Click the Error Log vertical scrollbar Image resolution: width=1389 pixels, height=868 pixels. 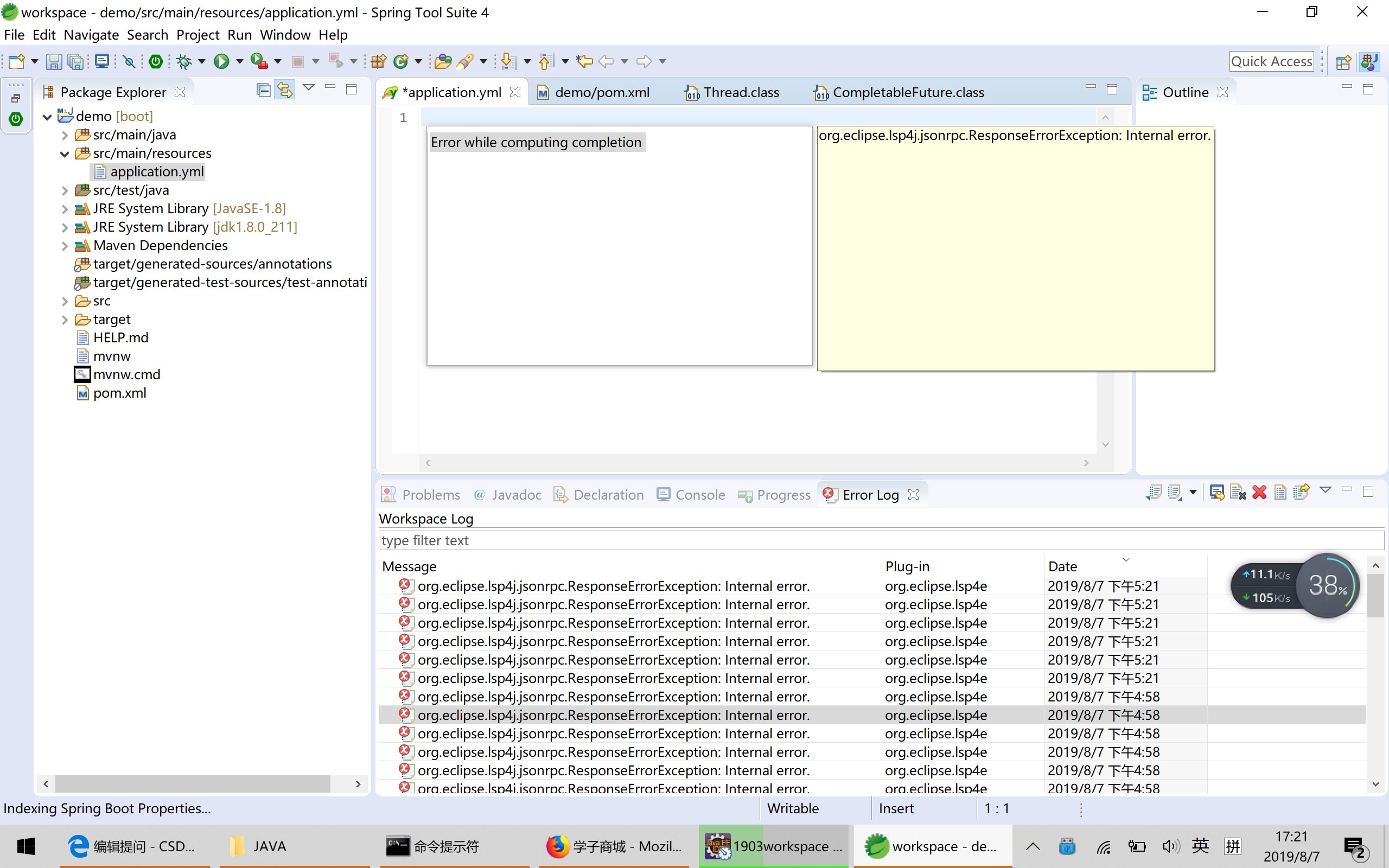coord(1375,675)
